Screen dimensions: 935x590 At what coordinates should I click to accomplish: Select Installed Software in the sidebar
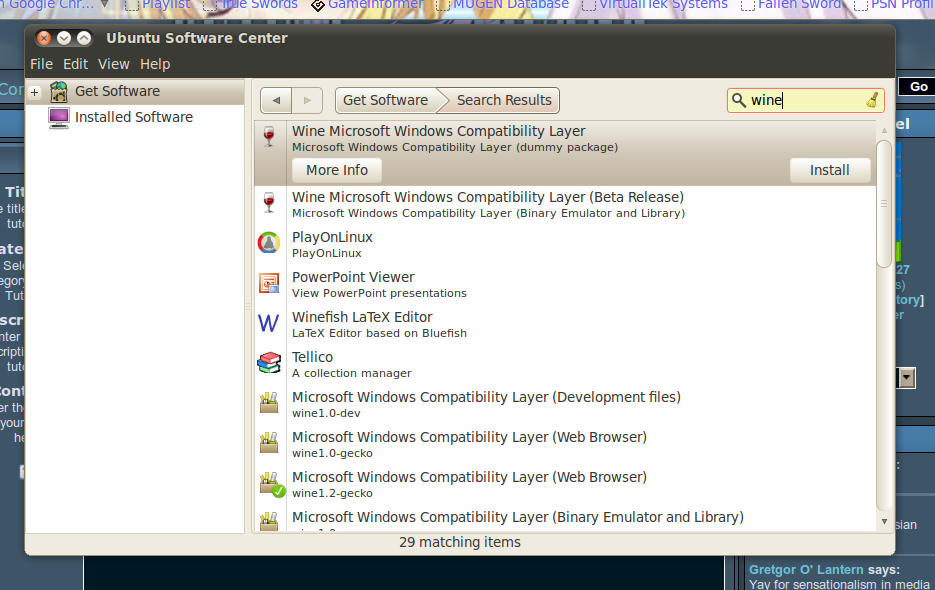point(134,117)
